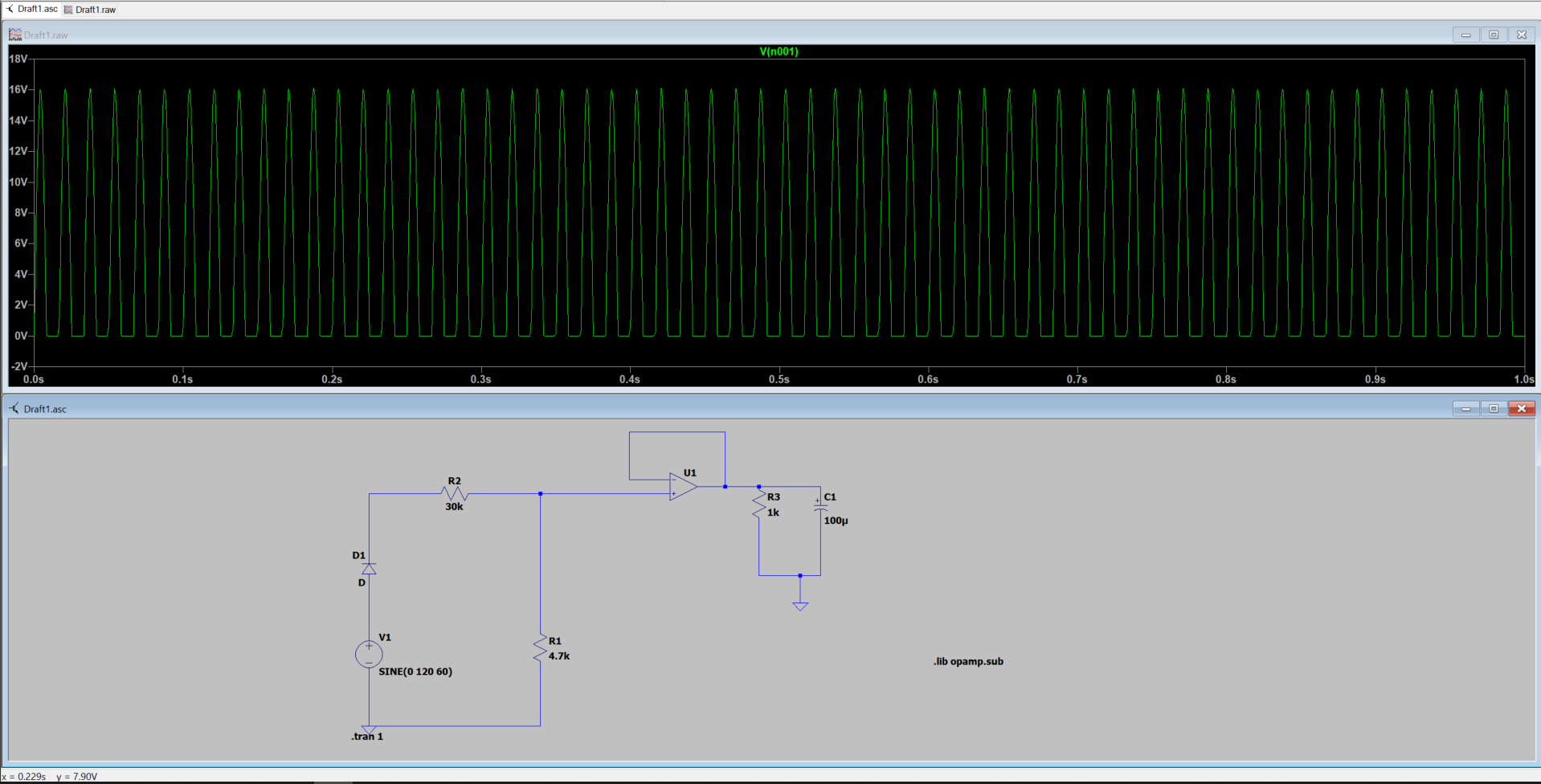Click the SINE(0 120 60) source value

[x=415, y=672]
